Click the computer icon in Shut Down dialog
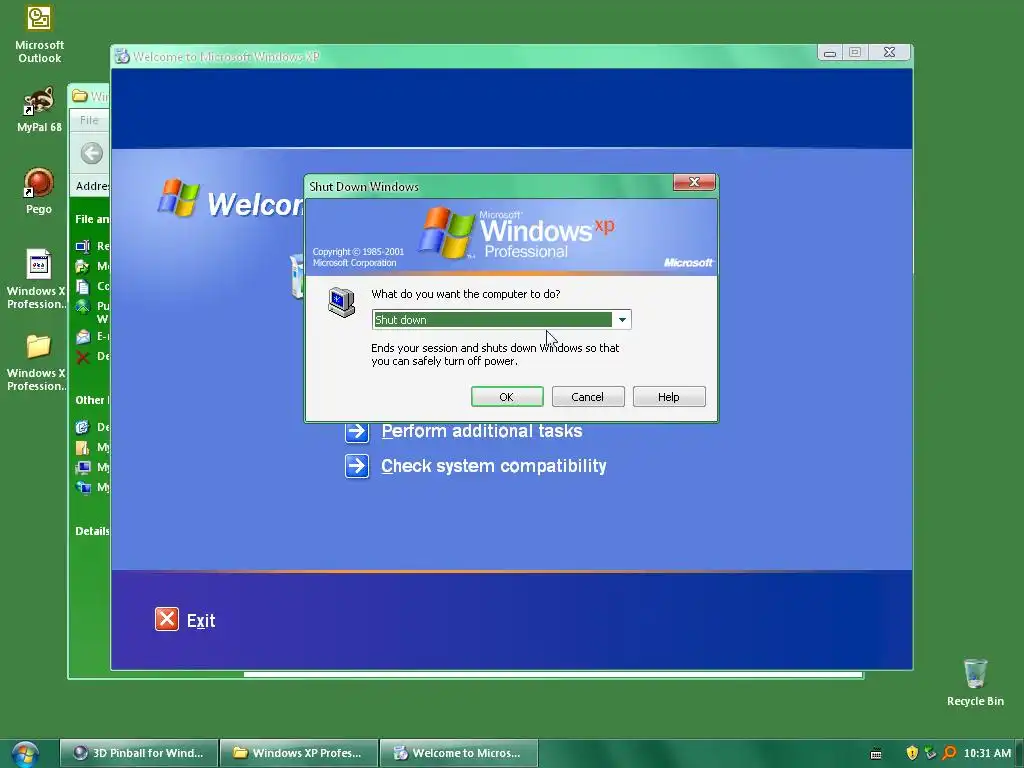Viewport: 1024px width, 768px height. (x=342, y=302)
